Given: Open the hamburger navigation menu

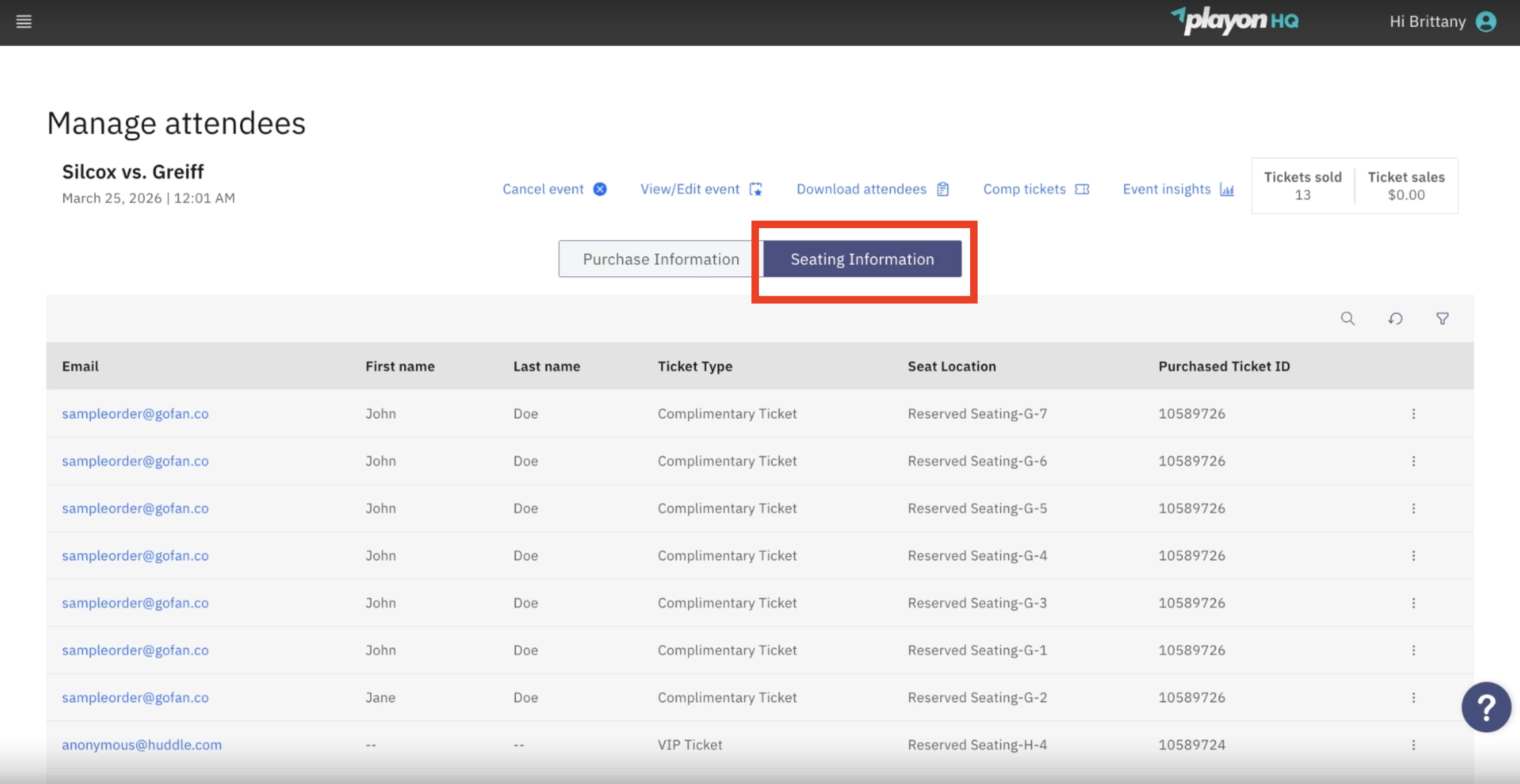Looking at the screenshot, I should point(24,22).
